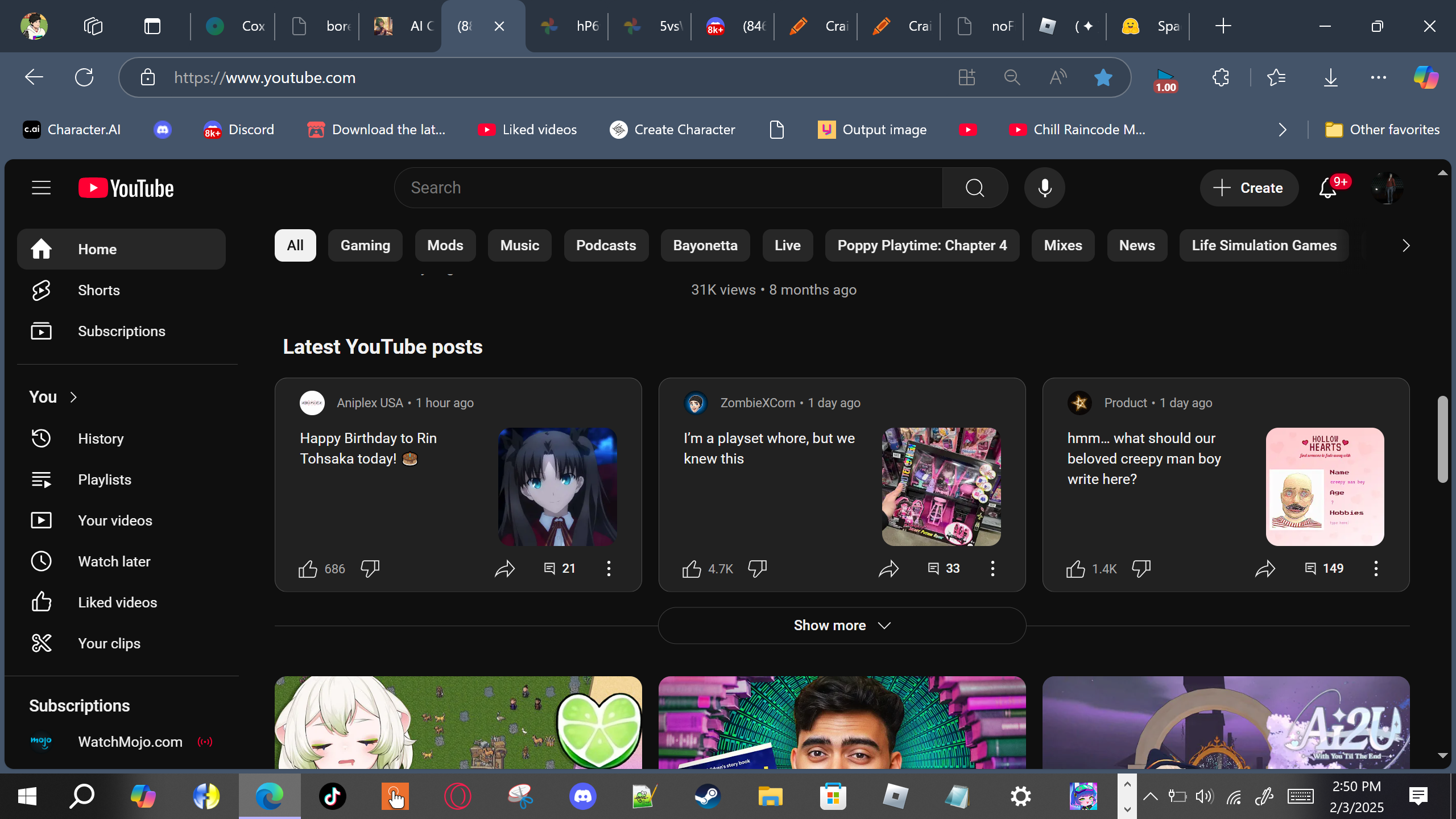Select the Mods filter chip
This screenshot has width=1456, height=819.
(x=445, y=246)
